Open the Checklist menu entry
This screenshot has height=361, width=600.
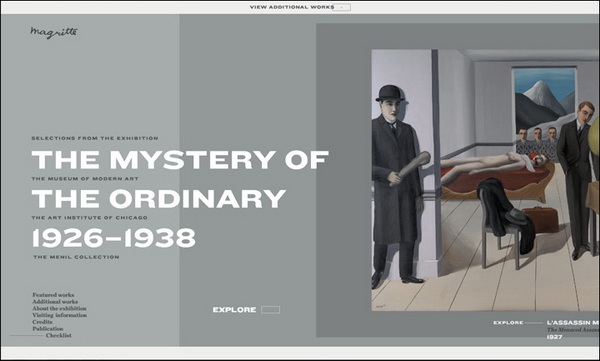click(x=59, y=335)
